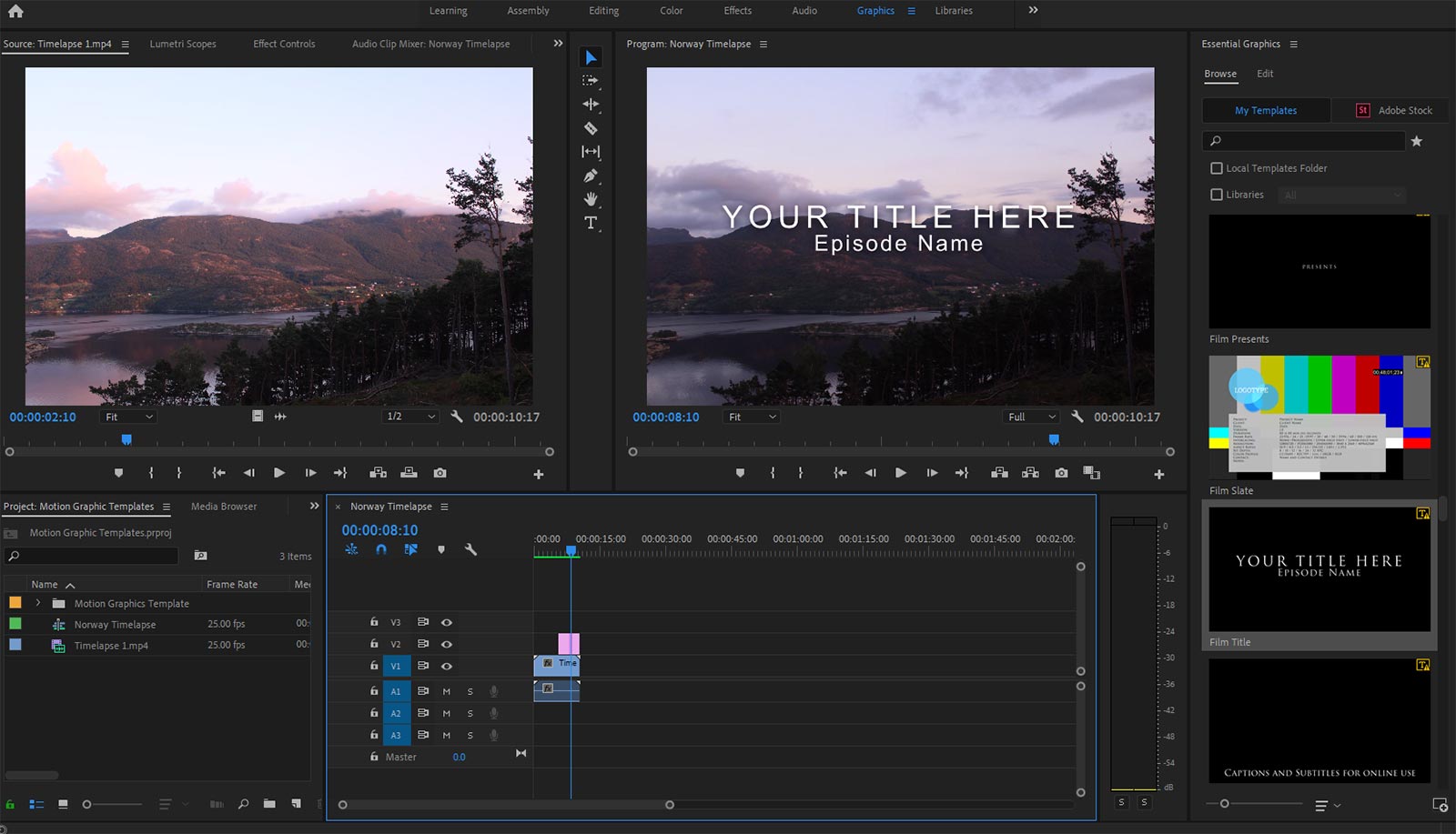Open Source monitor Fit zoom dropdown
1456x834 pixels.
[128, 417]
